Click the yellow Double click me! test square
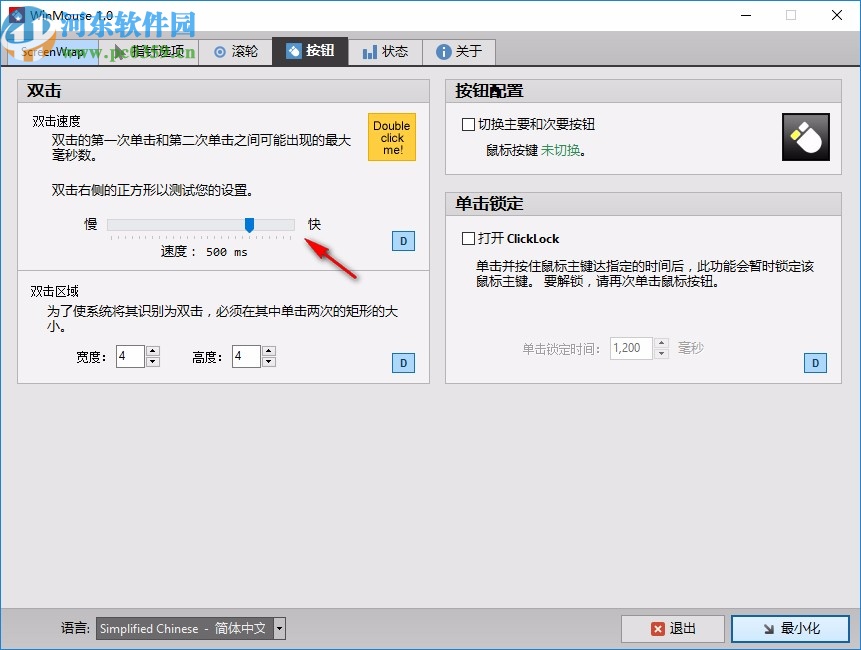861x650 pixels. 392,137
